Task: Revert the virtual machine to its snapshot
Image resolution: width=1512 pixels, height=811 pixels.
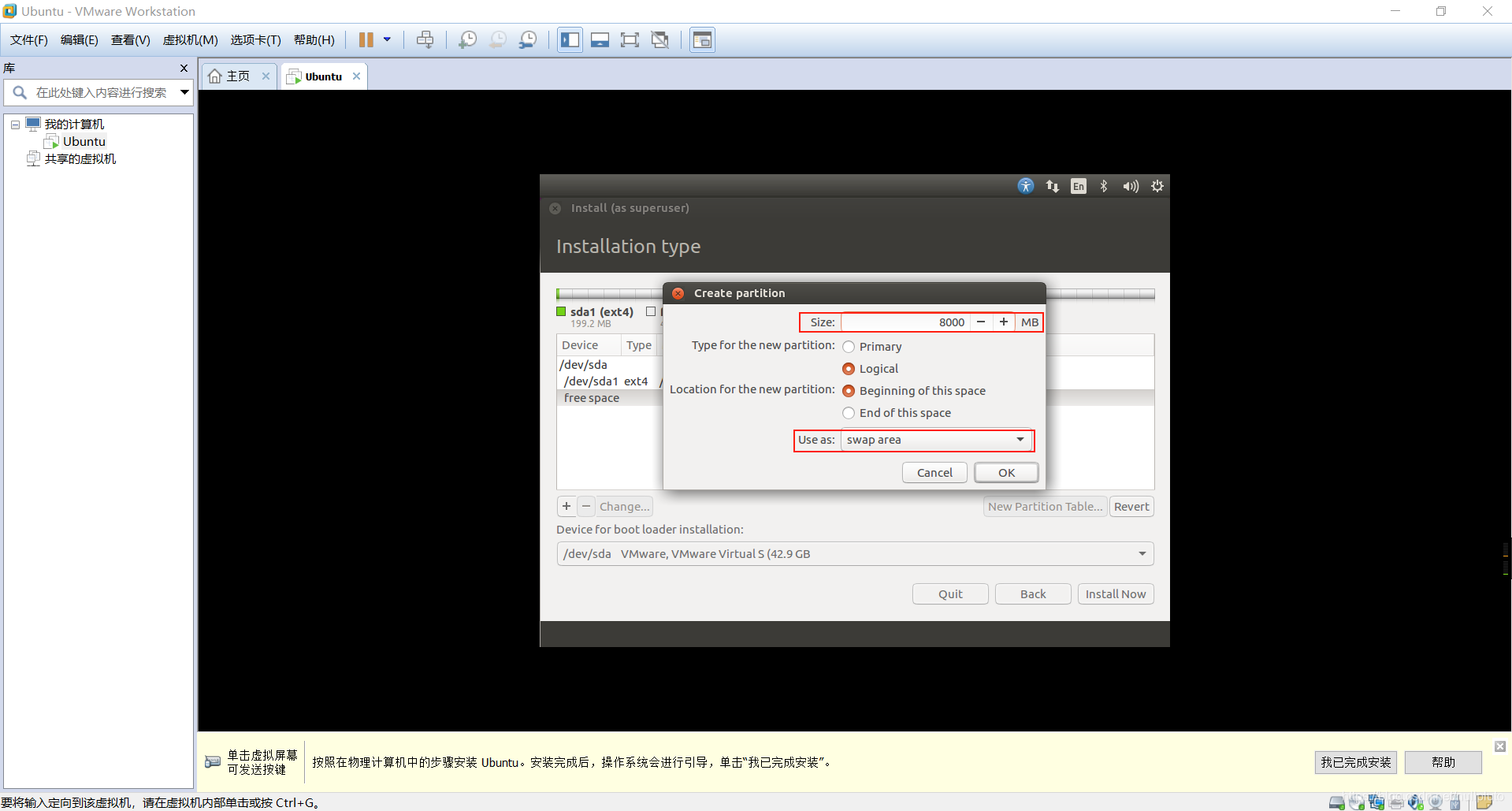Action: (498, 39)
